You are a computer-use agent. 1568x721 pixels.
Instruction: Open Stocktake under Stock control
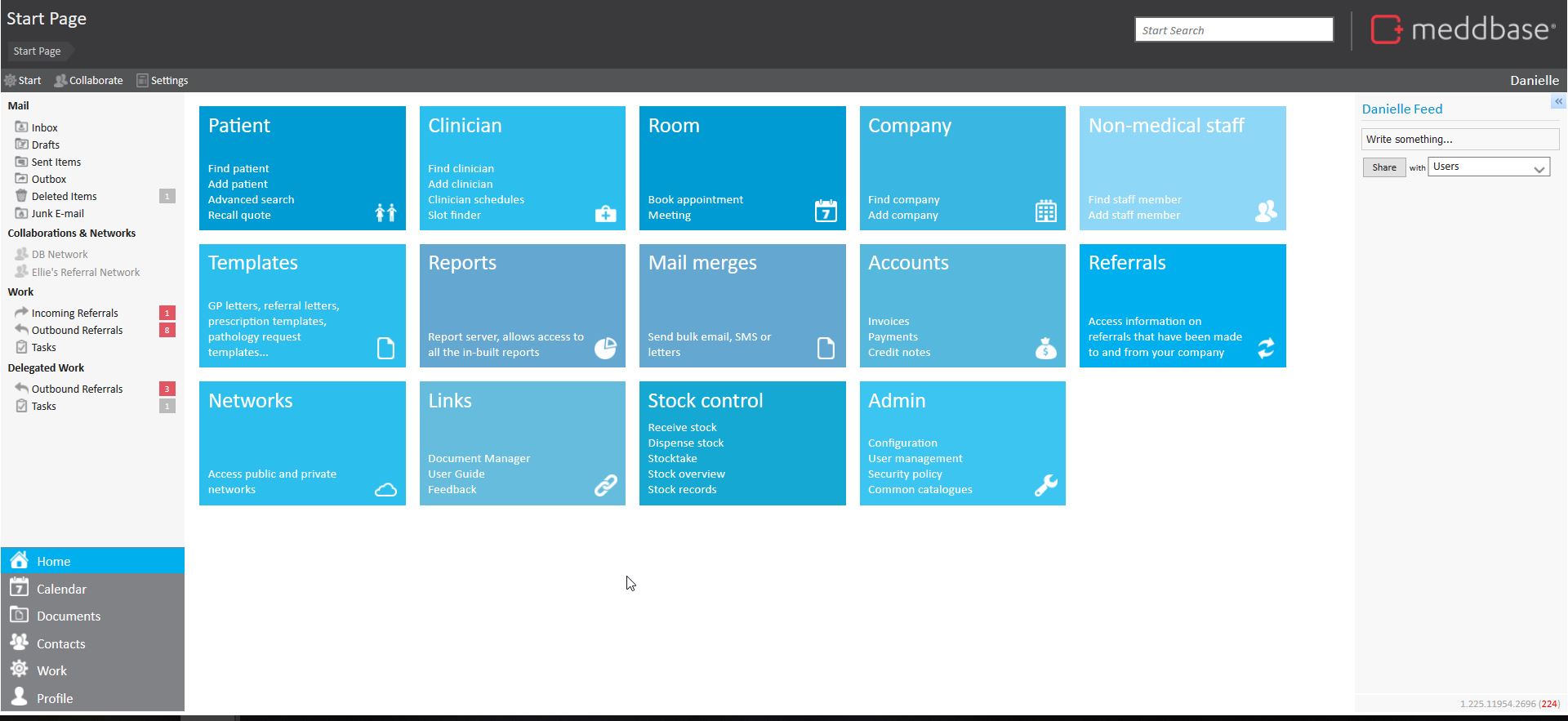coord(672,458)
